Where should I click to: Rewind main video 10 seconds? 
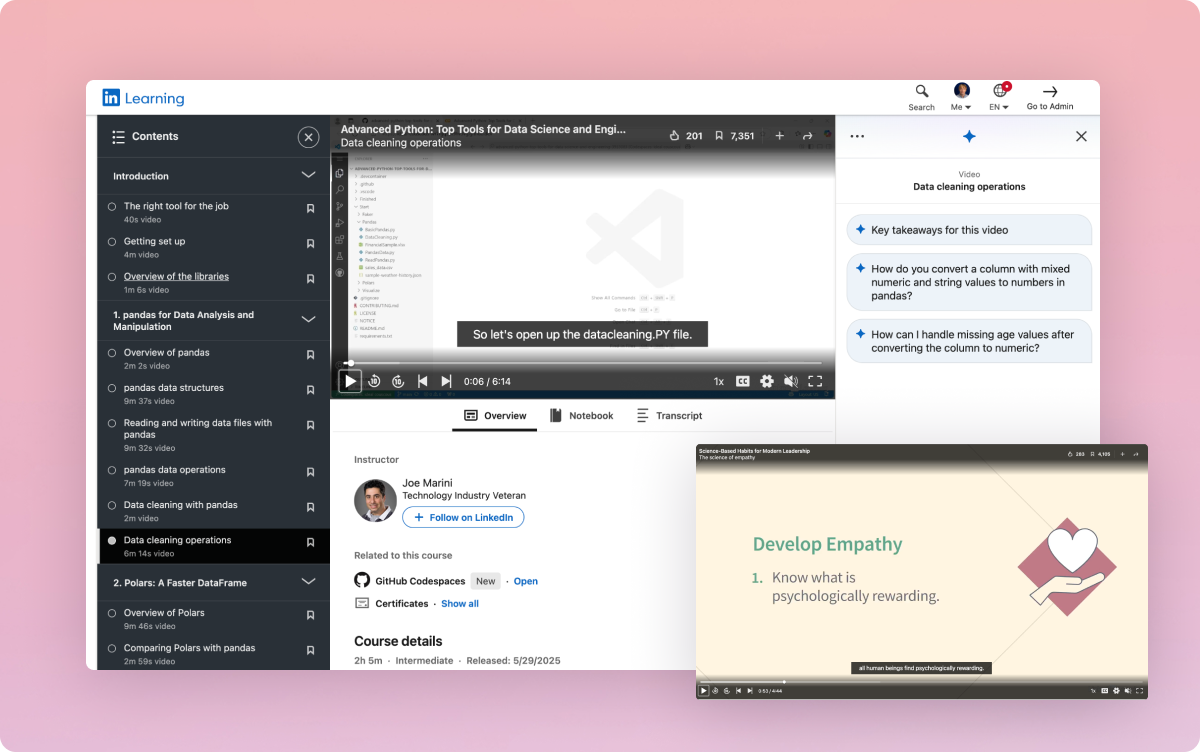[374, 381]
